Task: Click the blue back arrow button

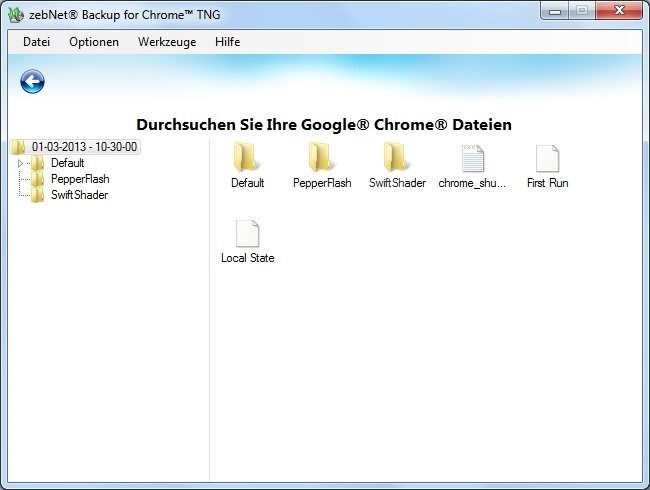Action: (x=32, y=81)
